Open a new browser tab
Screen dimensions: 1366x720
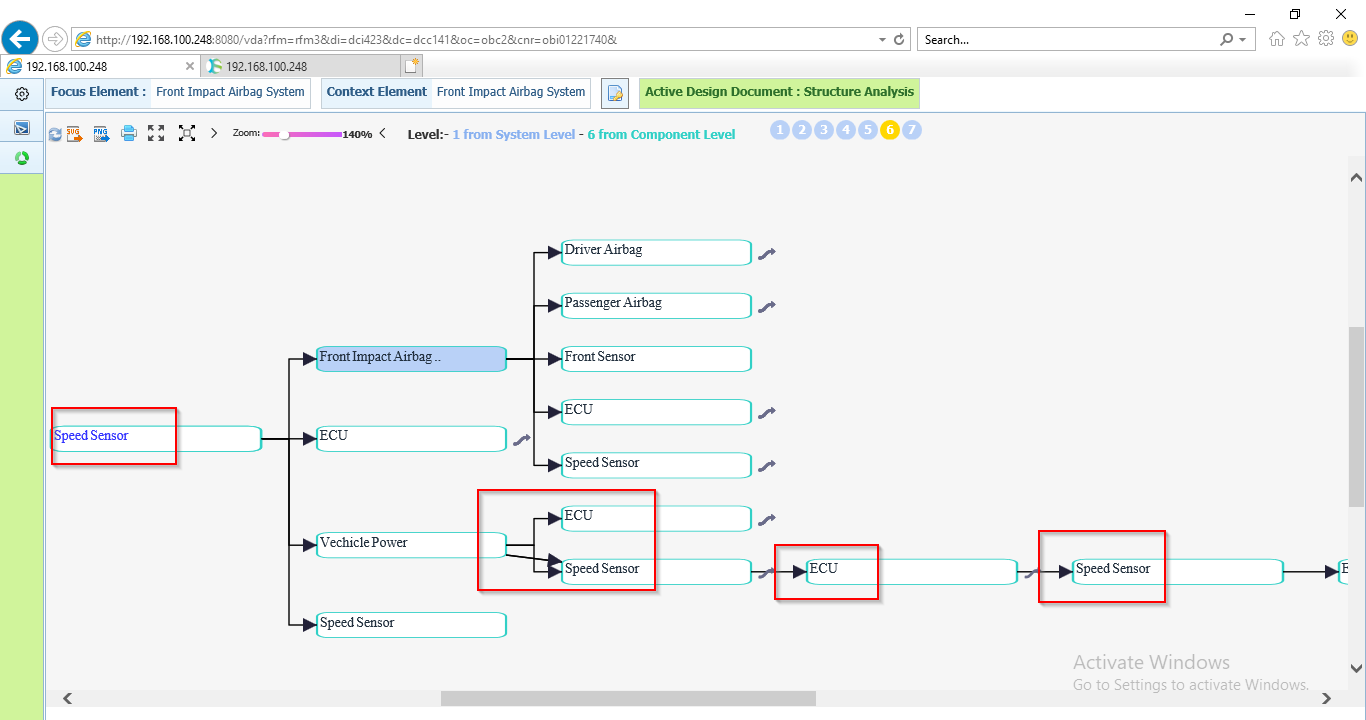coord(412,66)
